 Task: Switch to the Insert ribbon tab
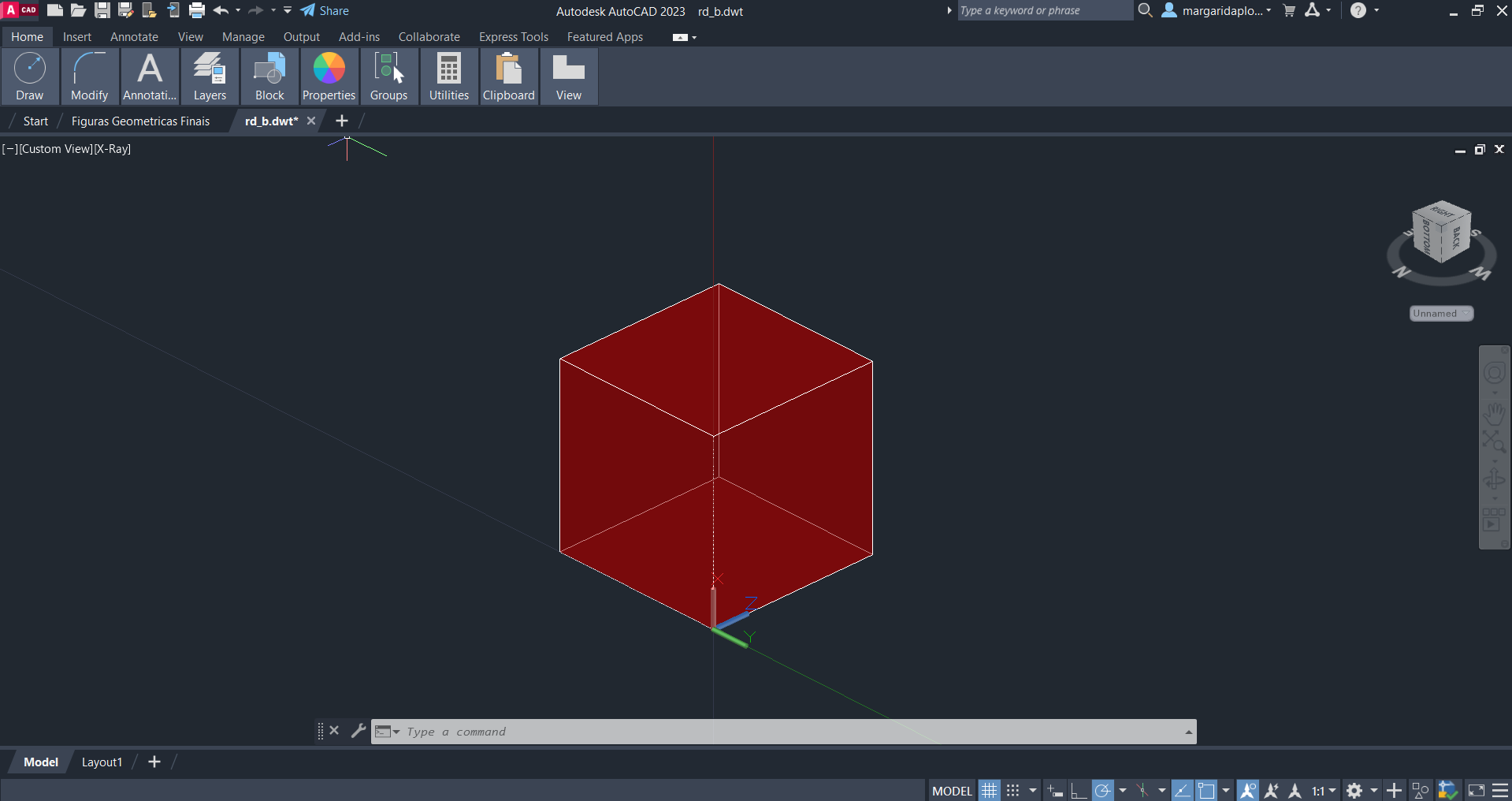[77, 37]
